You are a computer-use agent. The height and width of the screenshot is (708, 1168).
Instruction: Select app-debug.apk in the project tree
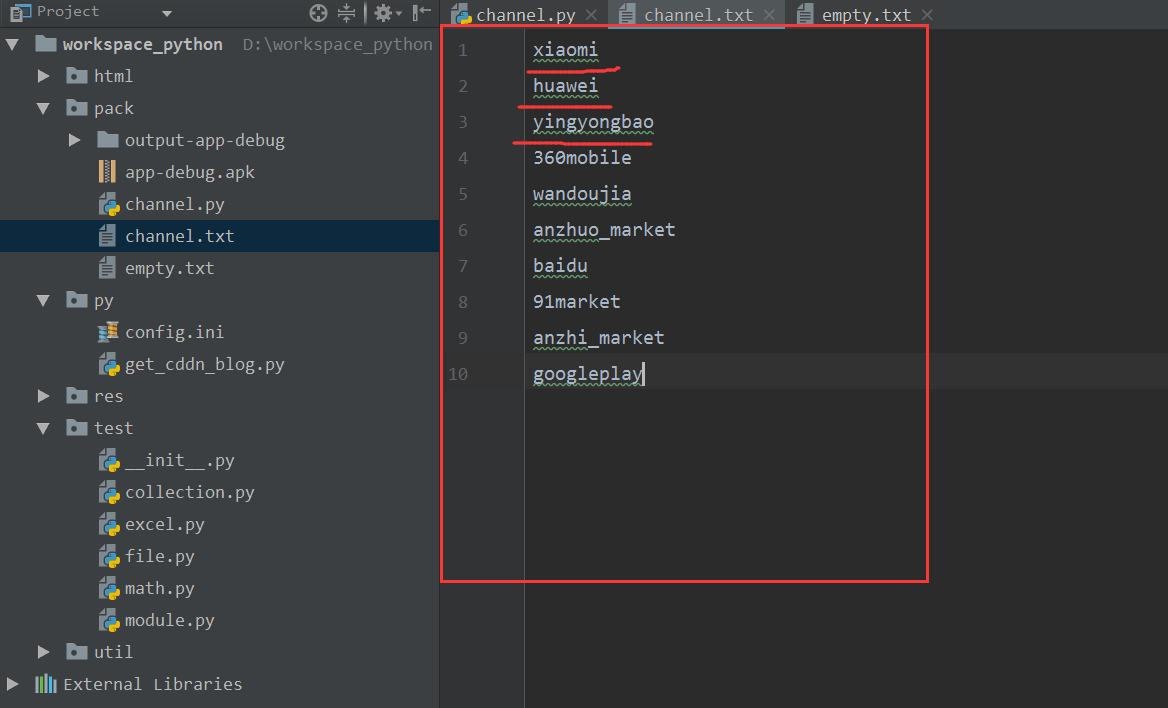tap(189, 172)
